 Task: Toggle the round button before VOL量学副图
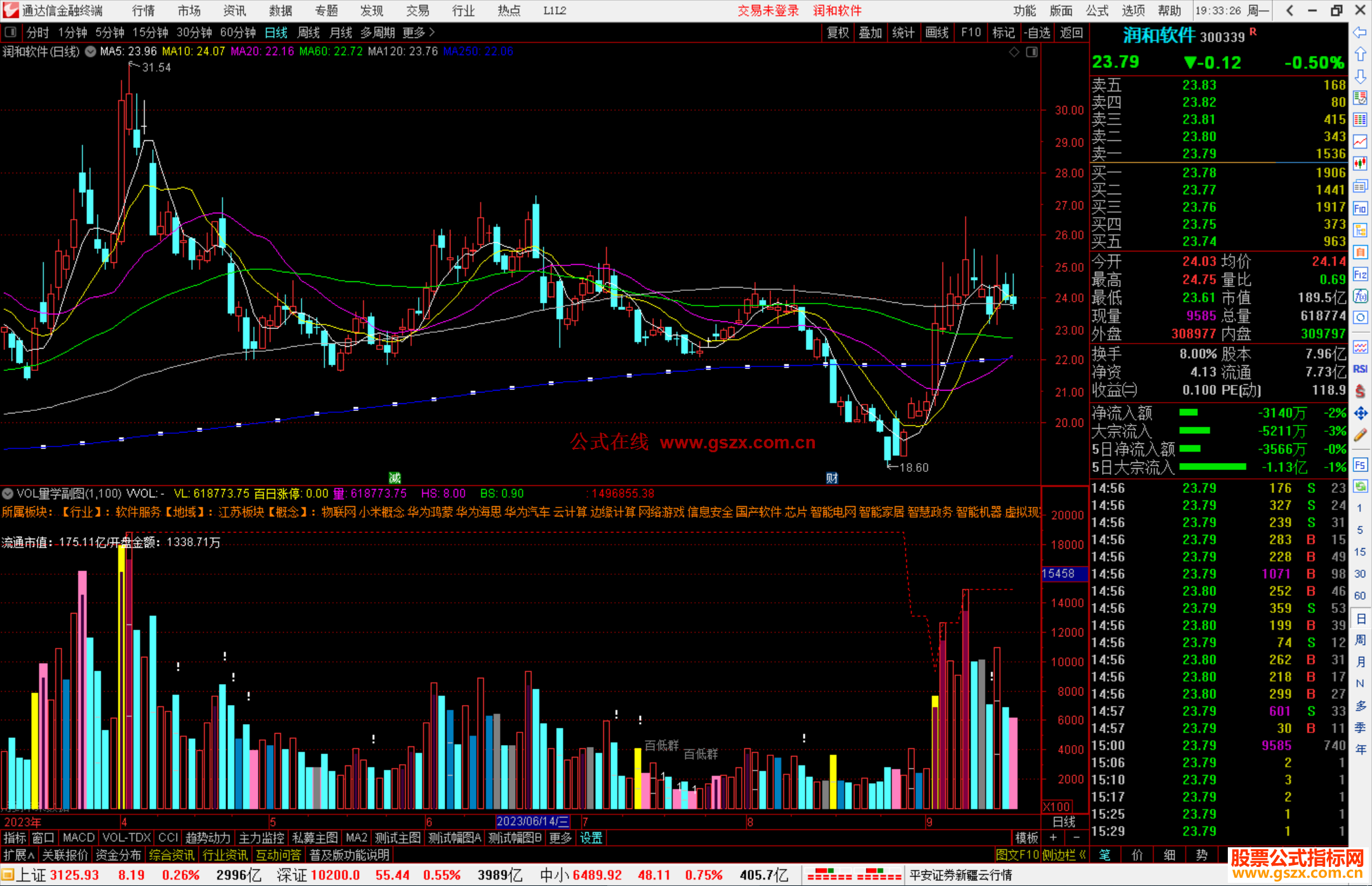(x=8, y=493)
